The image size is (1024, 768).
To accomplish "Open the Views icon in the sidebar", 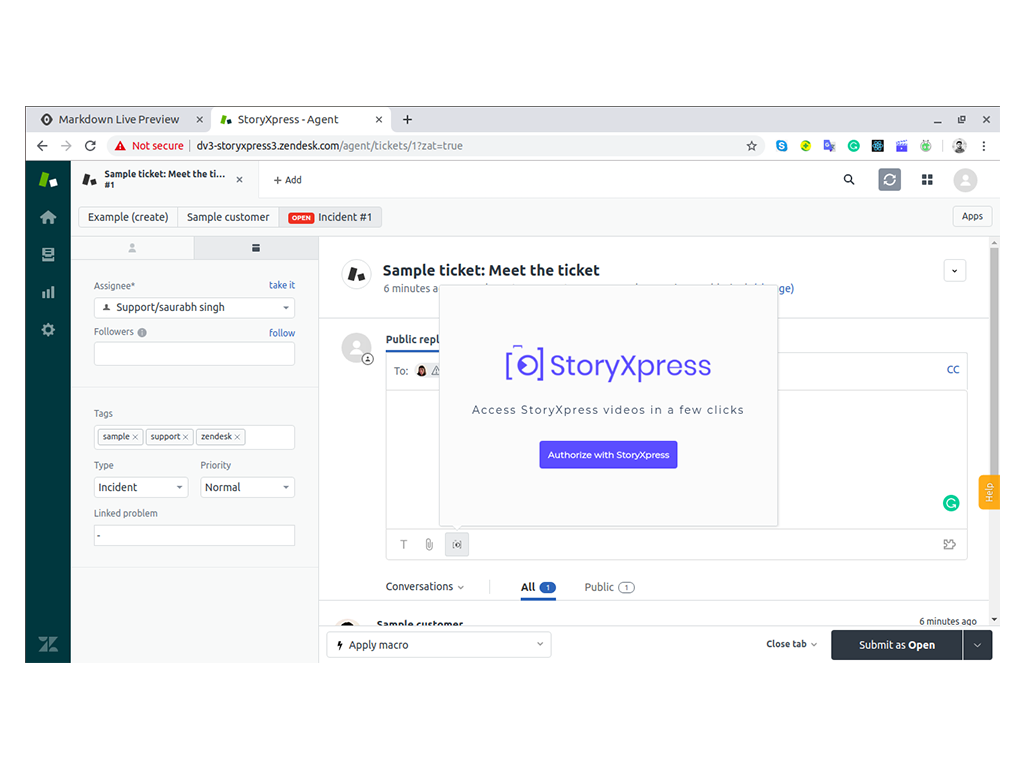I will pos(47,255).
